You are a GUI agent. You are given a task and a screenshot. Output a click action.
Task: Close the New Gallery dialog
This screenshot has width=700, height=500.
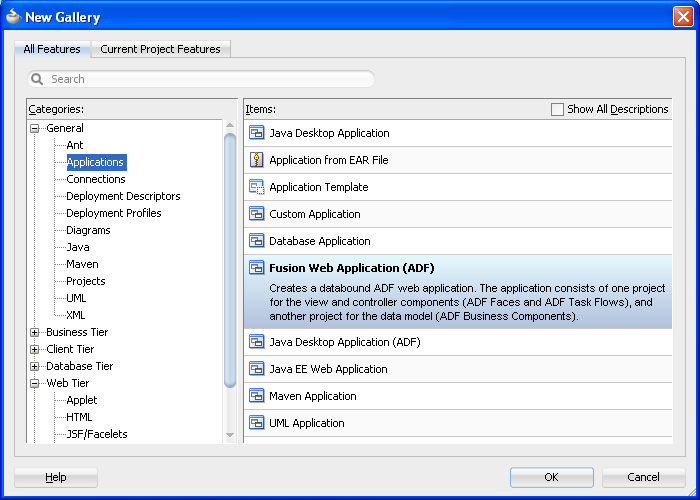point(683,17)
